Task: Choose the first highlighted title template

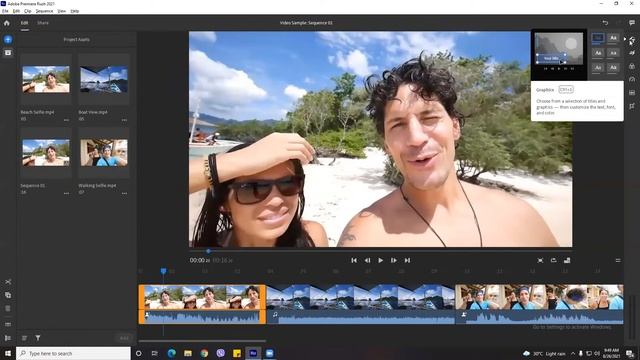Action: tap(598, 38)
